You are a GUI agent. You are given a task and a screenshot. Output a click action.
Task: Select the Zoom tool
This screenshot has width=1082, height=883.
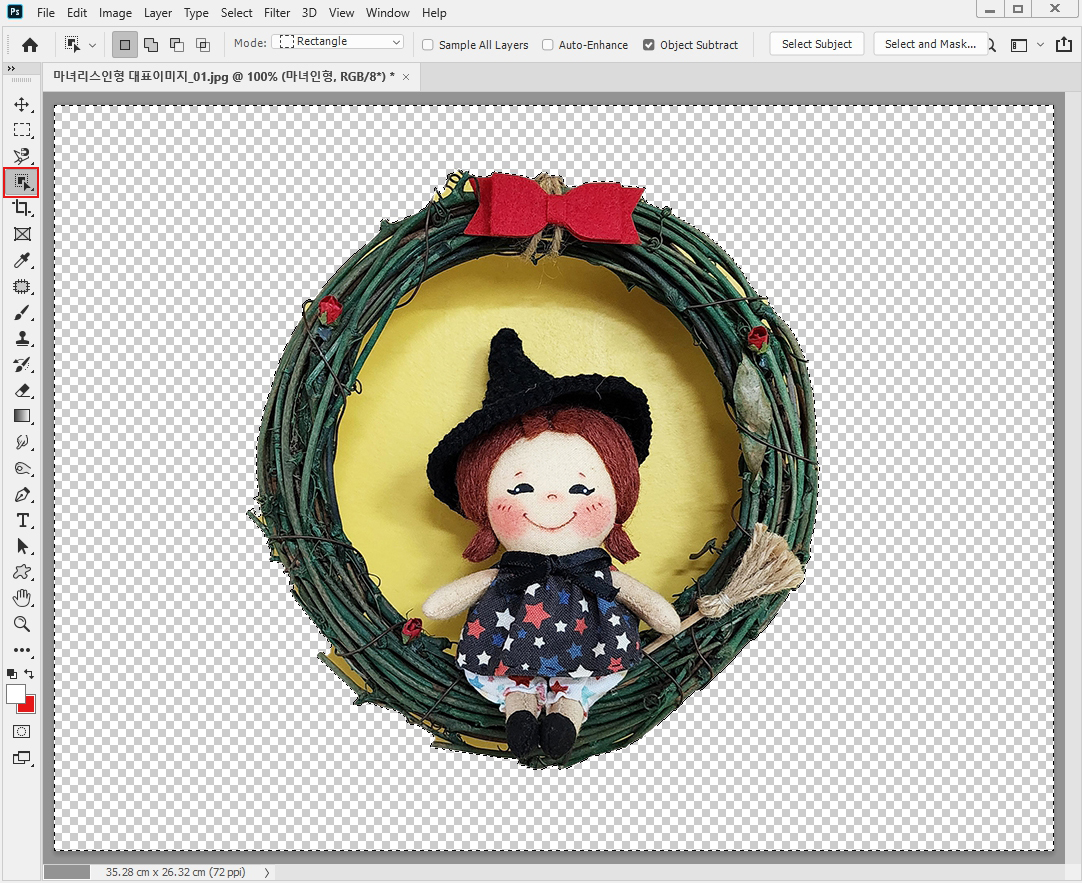coord(21,624)
